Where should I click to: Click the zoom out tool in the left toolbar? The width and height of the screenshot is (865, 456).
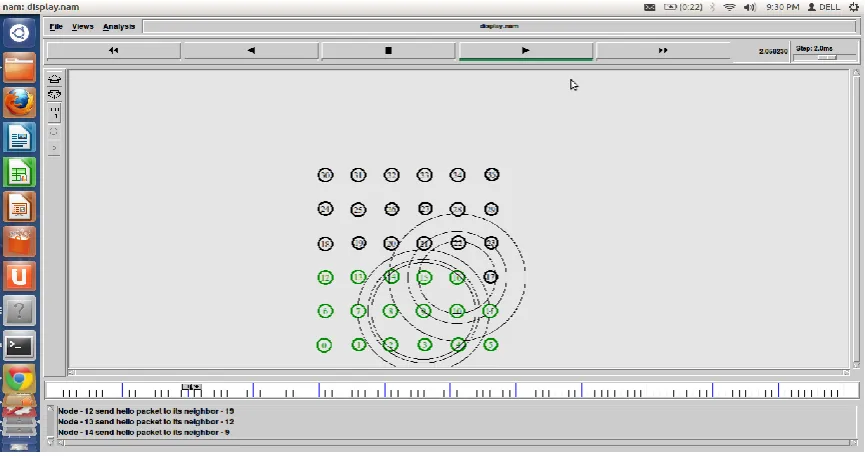(x=54, y=94)
